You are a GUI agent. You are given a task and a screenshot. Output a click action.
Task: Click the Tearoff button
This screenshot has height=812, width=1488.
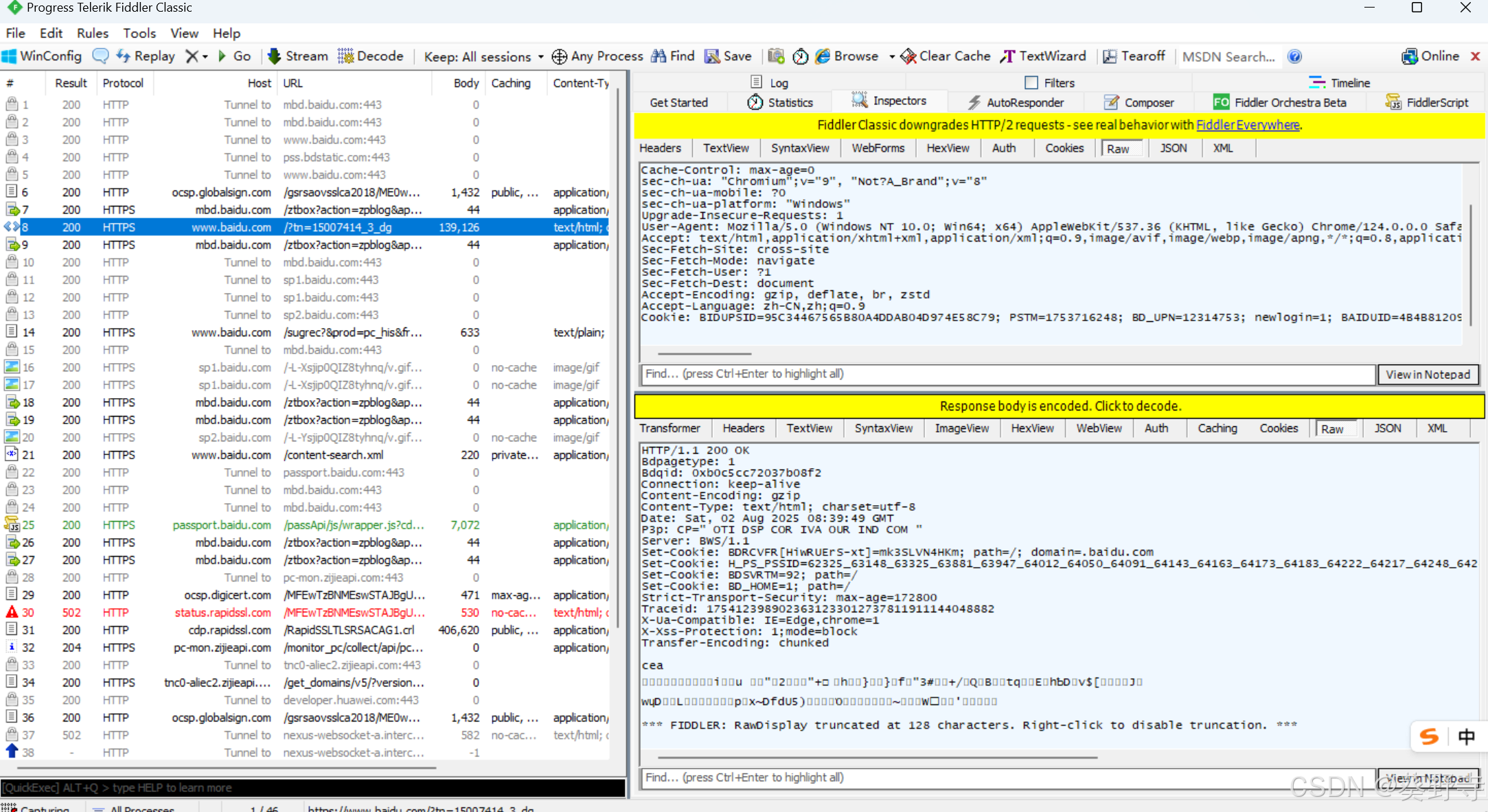point(1134,56)
